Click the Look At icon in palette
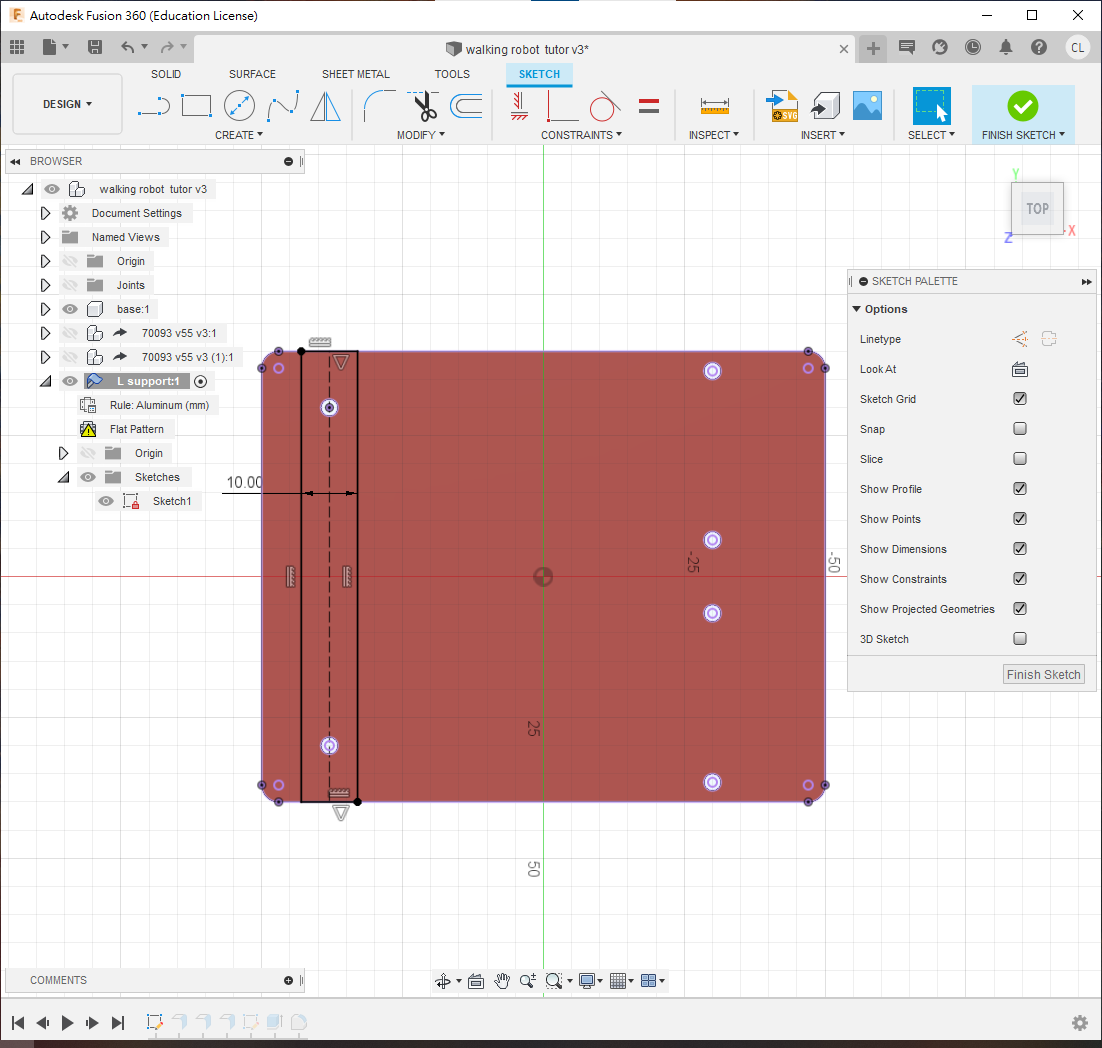 click(1020, 369)
